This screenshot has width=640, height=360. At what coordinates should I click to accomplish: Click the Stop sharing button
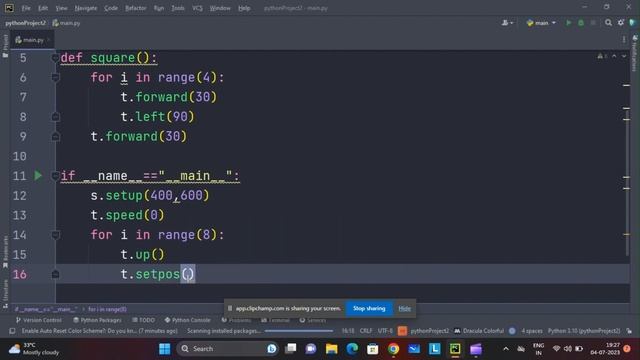click(369, 309)
